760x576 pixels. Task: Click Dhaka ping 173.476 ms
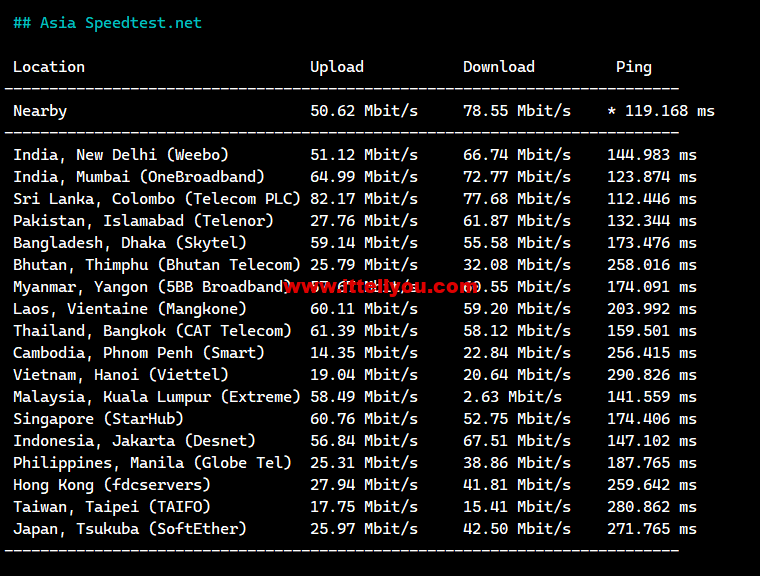[x=652, y=243]
